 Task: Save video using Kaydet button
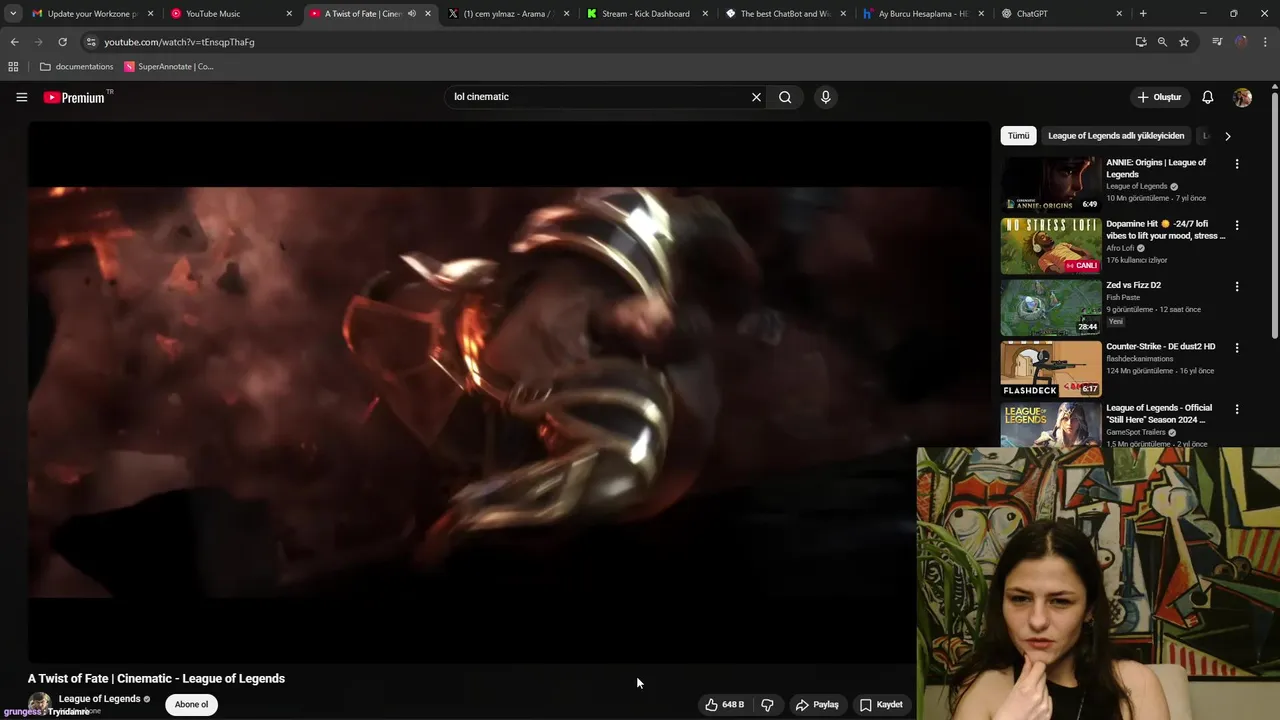click(x=881, y=704)
